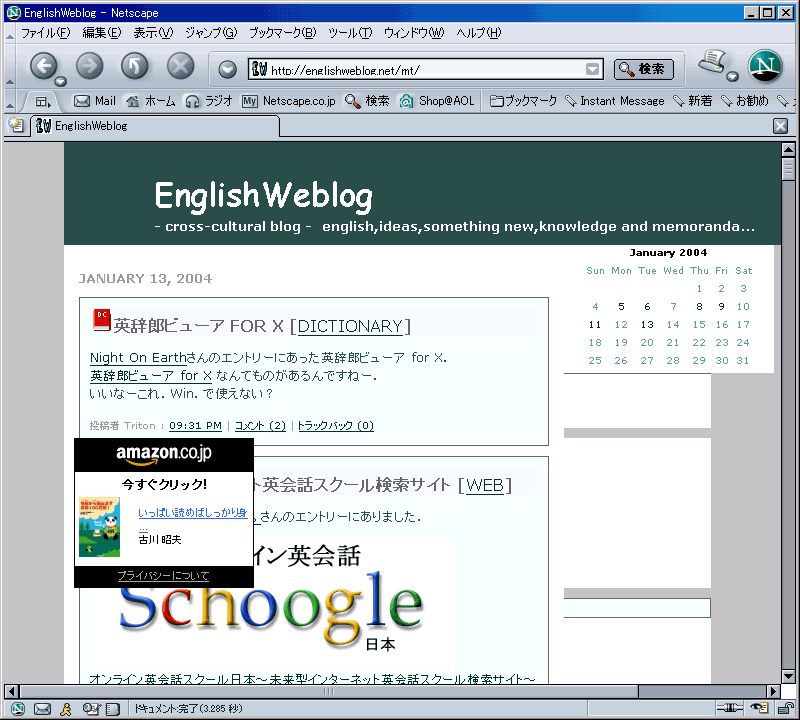Open the トラックバック (0) link
The width and height of the screenshot is (800, 720).
pos(335,426)
